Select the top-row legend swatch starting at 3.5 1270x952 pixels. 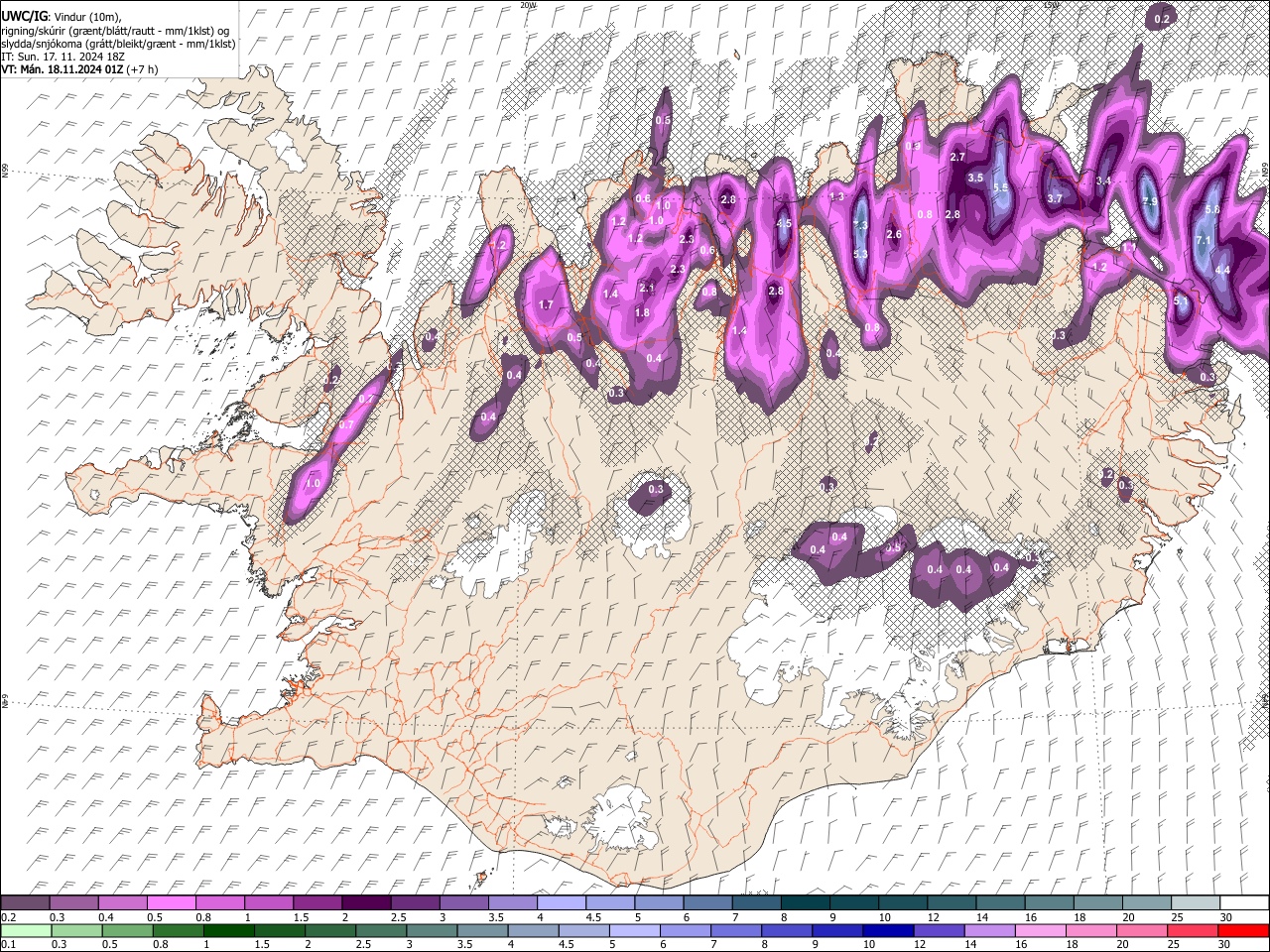(512, 902)
